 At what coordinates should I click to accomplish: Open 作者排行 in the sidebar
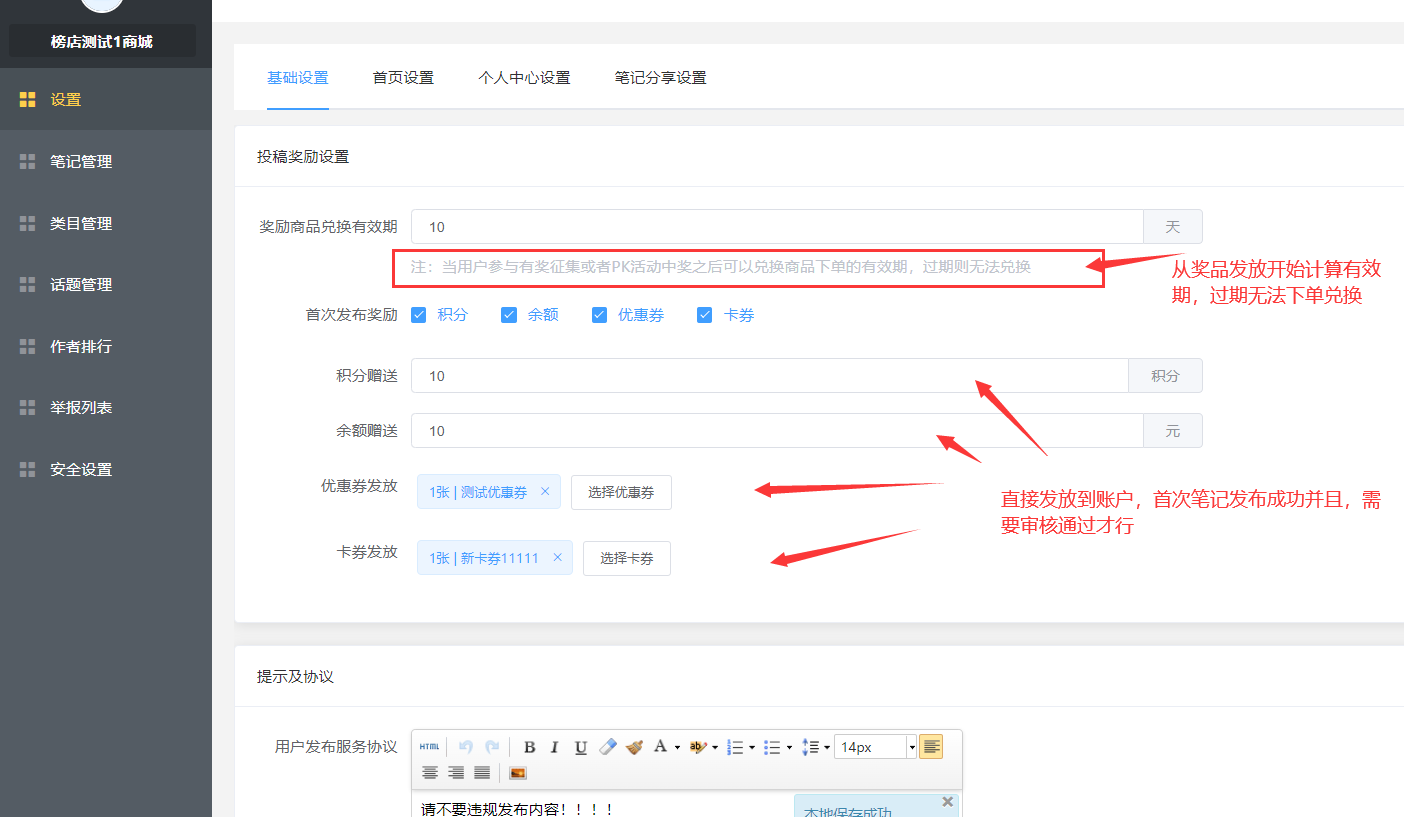click(x=106, y=346)
